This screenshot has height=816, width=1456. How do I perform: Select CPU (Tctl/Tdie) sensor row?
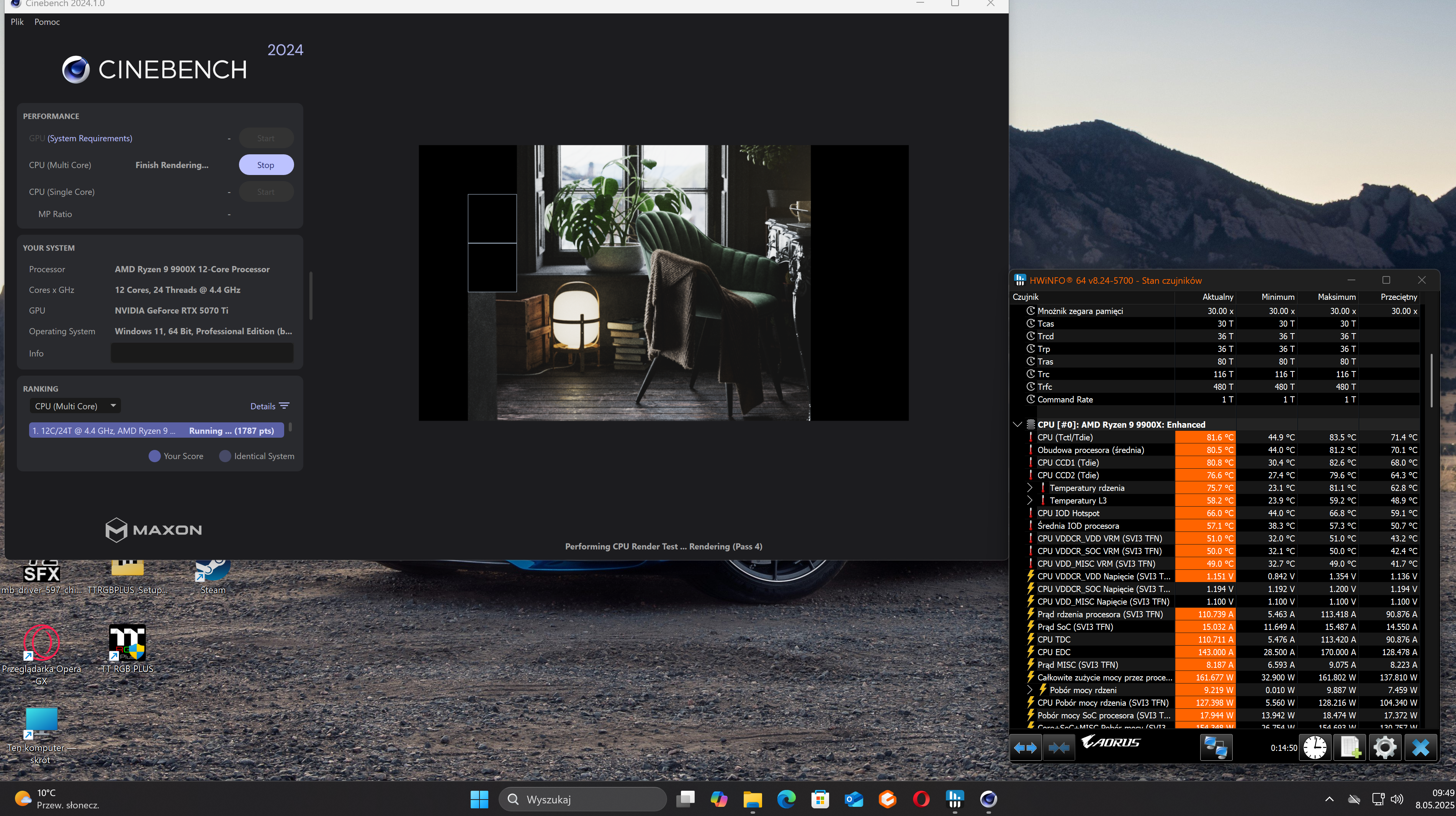(x=1215, y=437)
